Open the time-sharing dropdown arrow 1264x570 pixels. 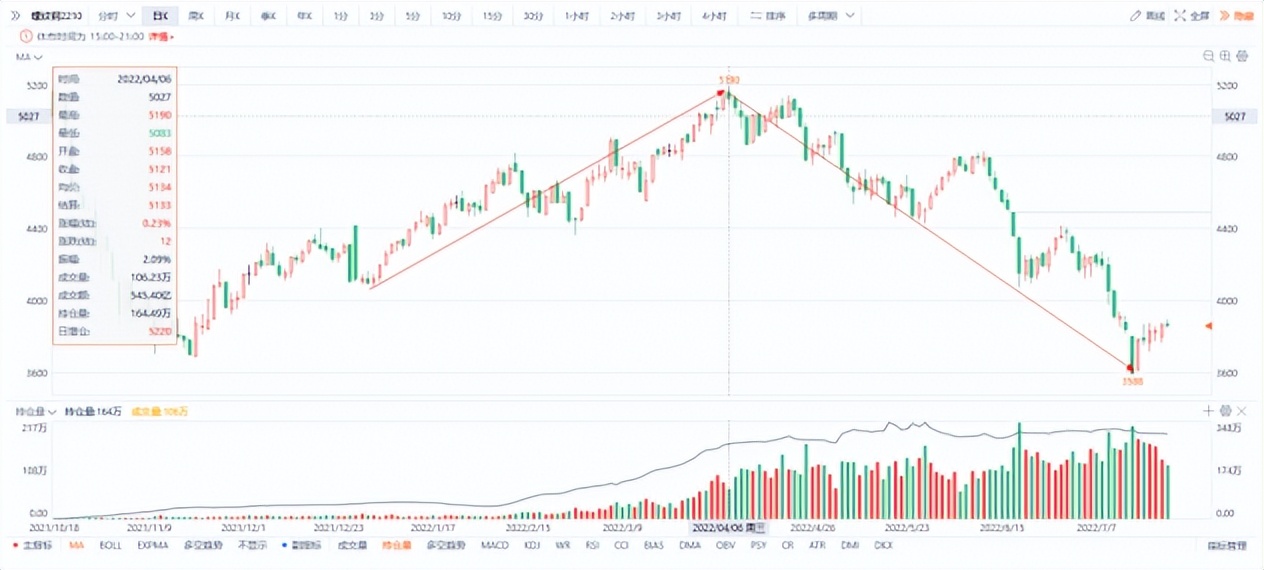click(x=131, y=16)
